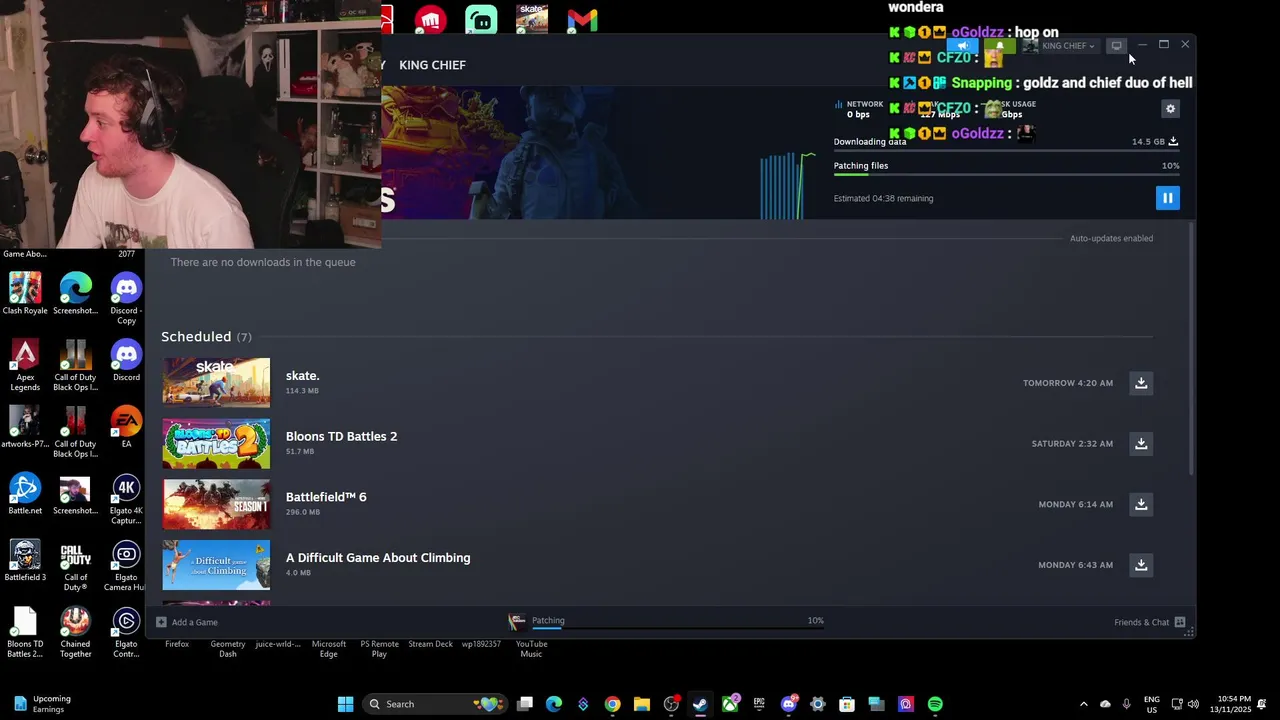Open Epic Games Launcher from the taskbar
Viewport: 1280px width, 720px height.
click(x=759, y=704)
